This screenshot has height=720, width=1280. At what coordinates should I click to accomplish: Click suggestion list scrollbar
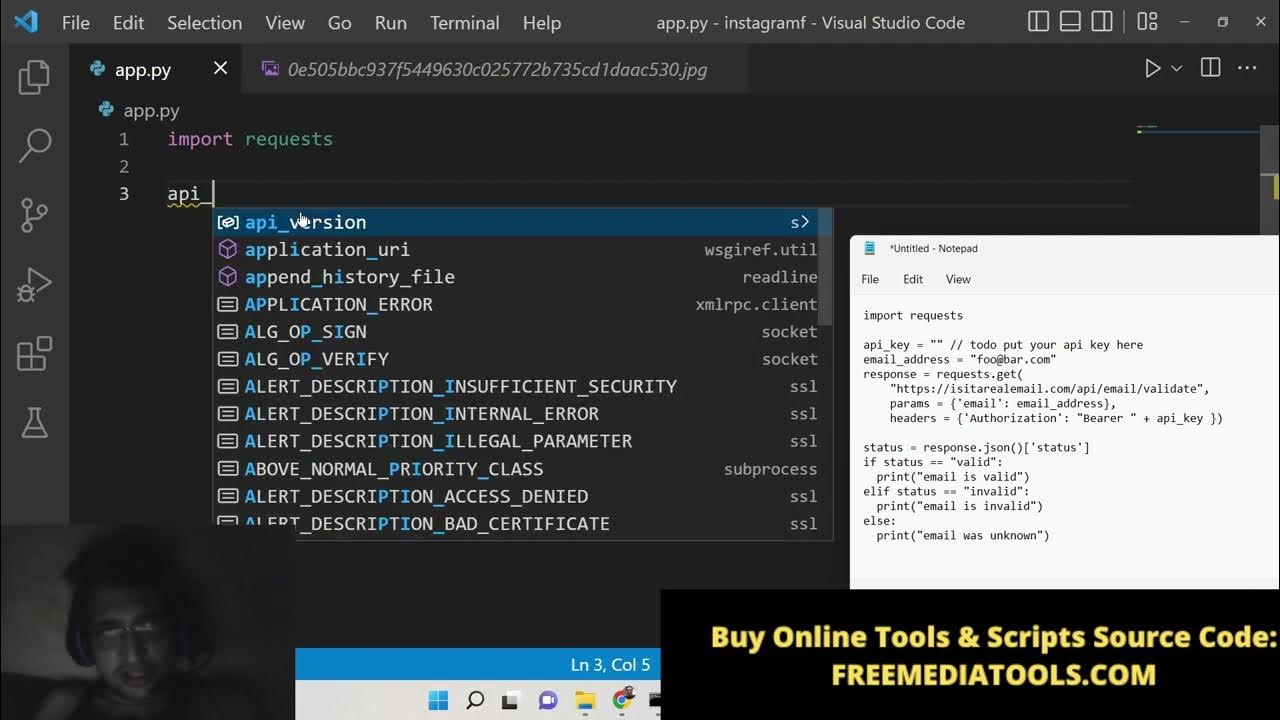826,267
